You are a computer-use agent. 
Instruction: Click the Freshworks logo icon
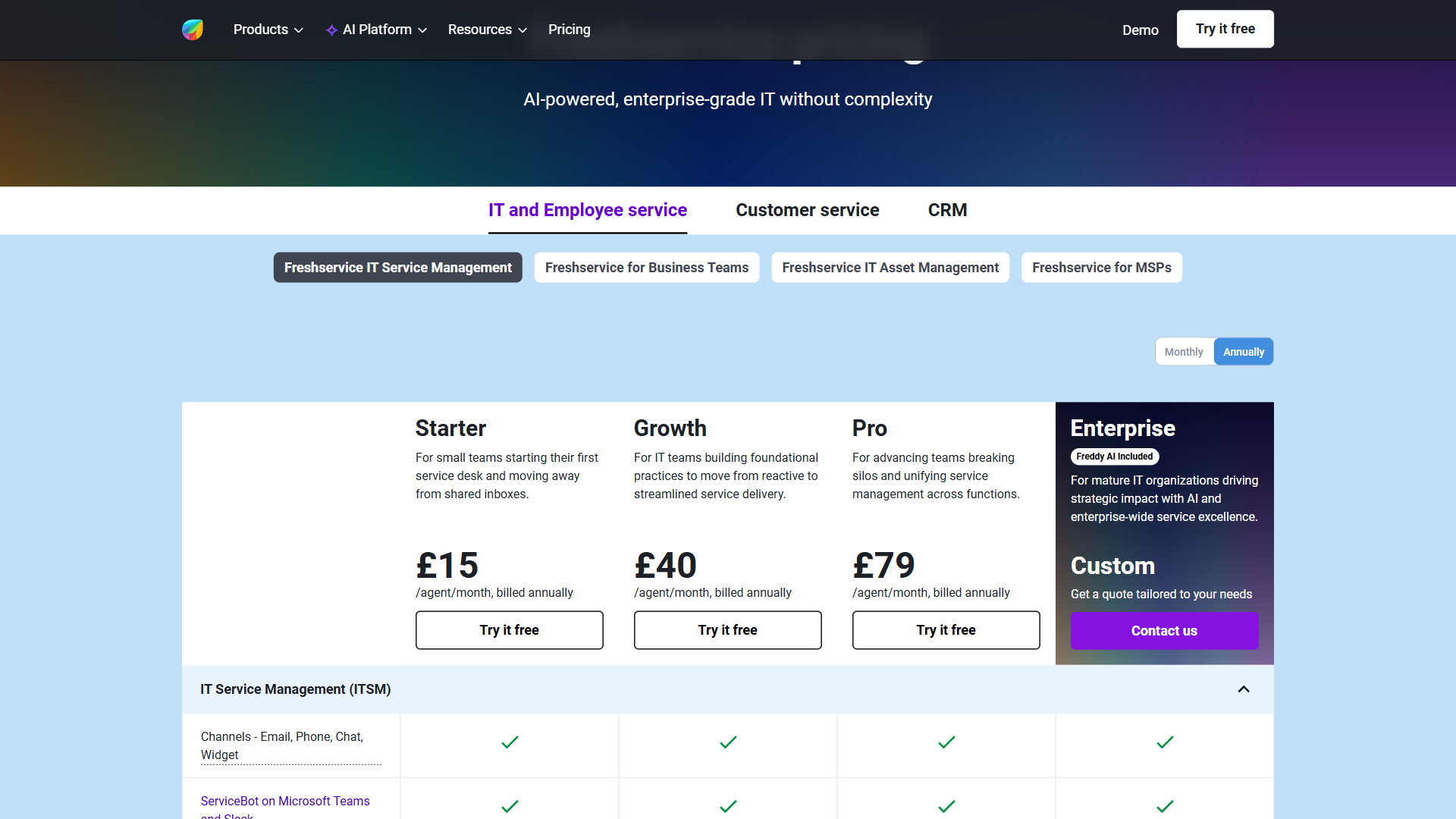tap(193, 30)
